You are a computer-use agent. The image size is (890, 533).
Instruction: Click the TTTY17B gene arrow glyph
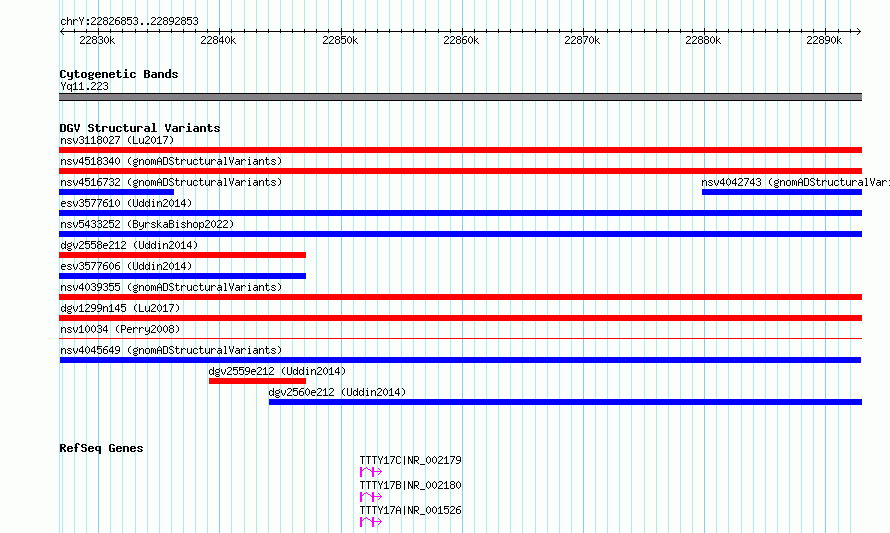[371, 497]
